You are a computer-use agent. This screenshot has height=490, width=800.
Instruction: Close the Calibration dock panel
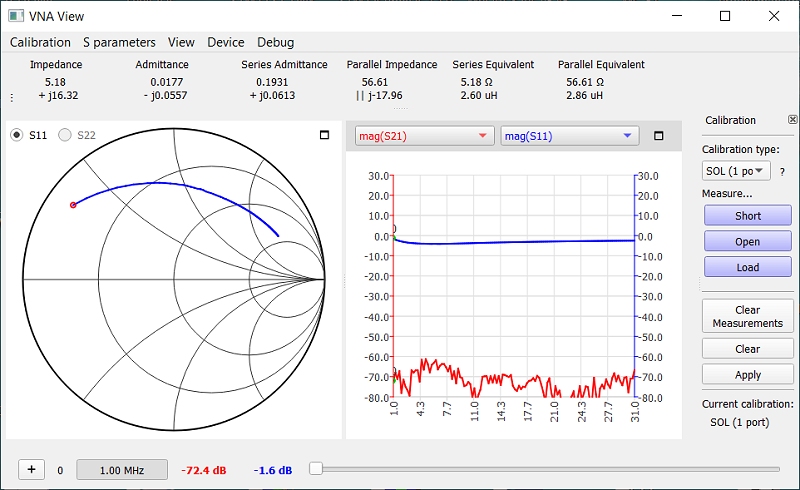[x=792, y=119]
